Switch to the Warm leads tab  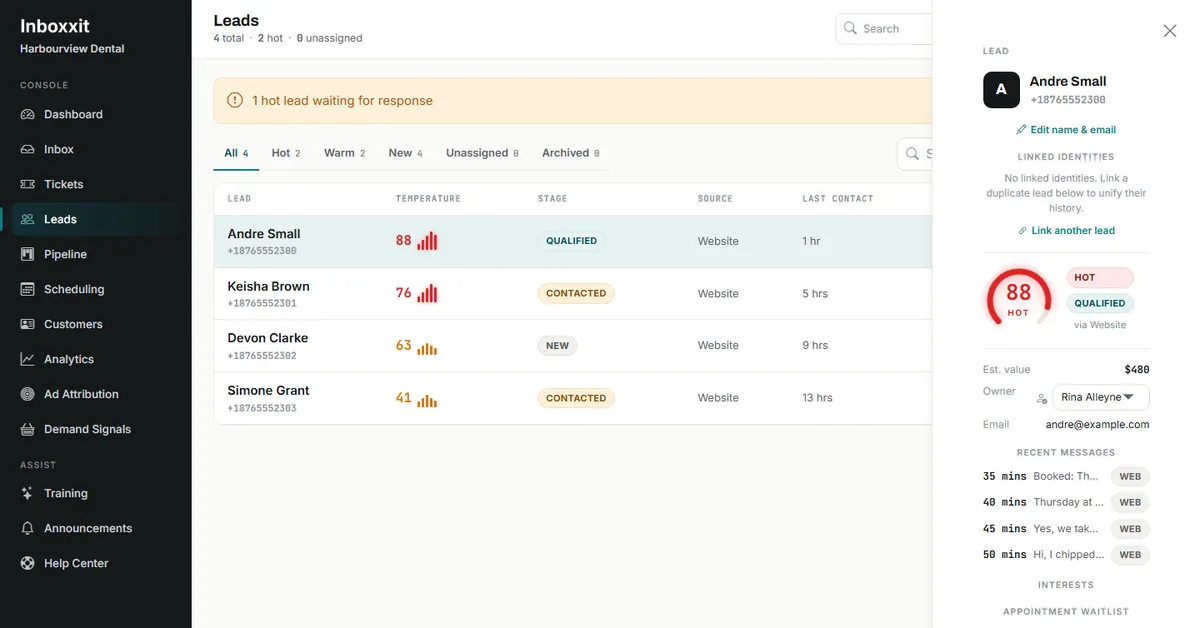click(x=345, y=153)
